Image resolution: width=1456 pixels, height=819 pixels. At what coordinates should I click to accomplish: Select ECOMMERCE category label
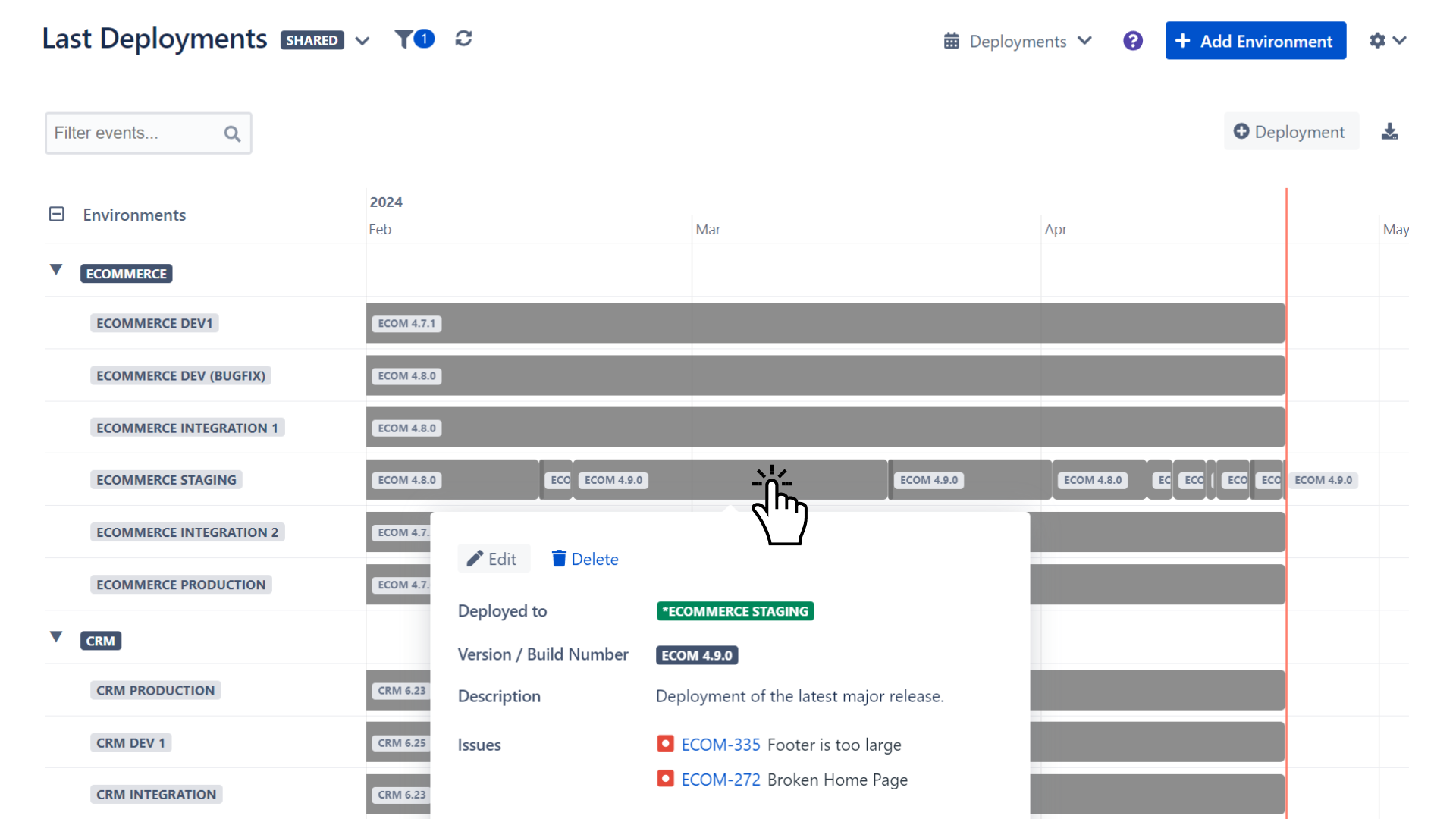click(127, 274)
